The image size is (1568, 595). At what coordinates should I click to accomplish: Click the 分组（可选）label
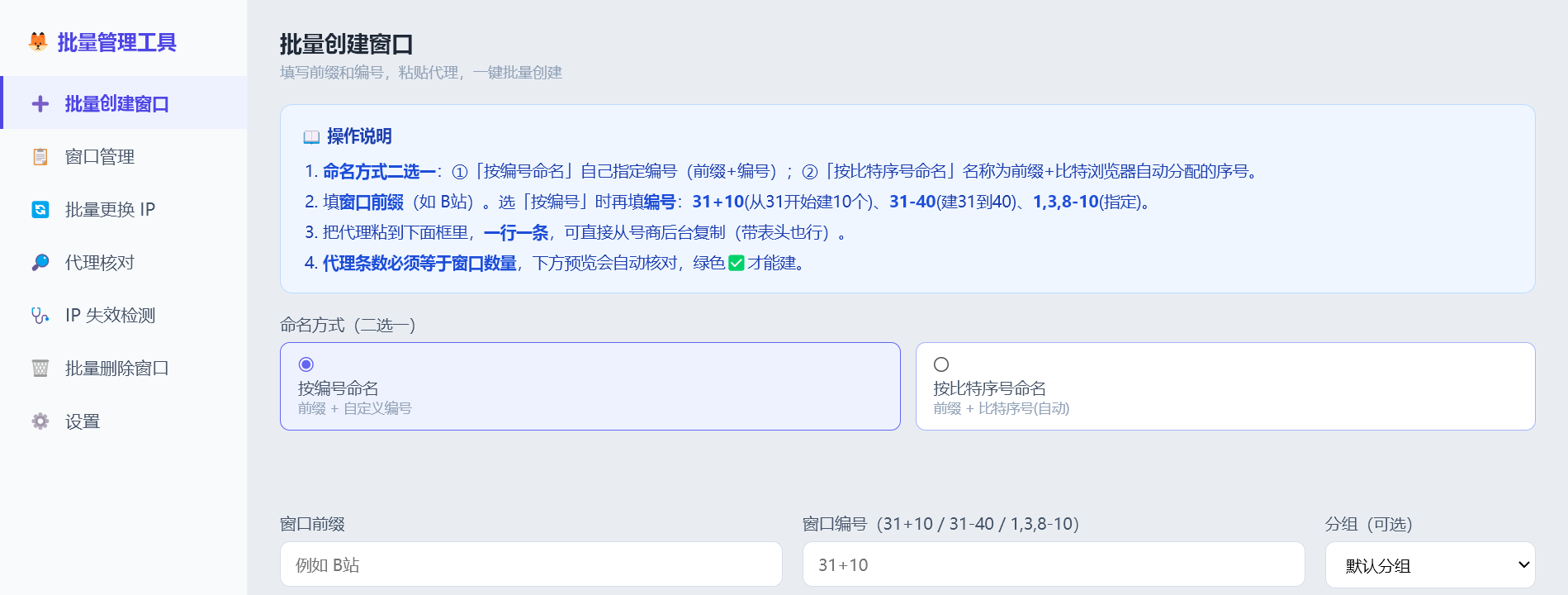click(x=1369, y=524)
